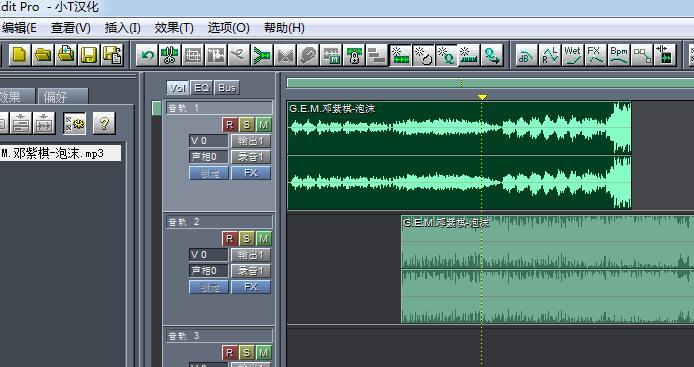This screenshot has width=694, height=367.
Task: Solo track 1 with the S button
Action: [247, 125]
